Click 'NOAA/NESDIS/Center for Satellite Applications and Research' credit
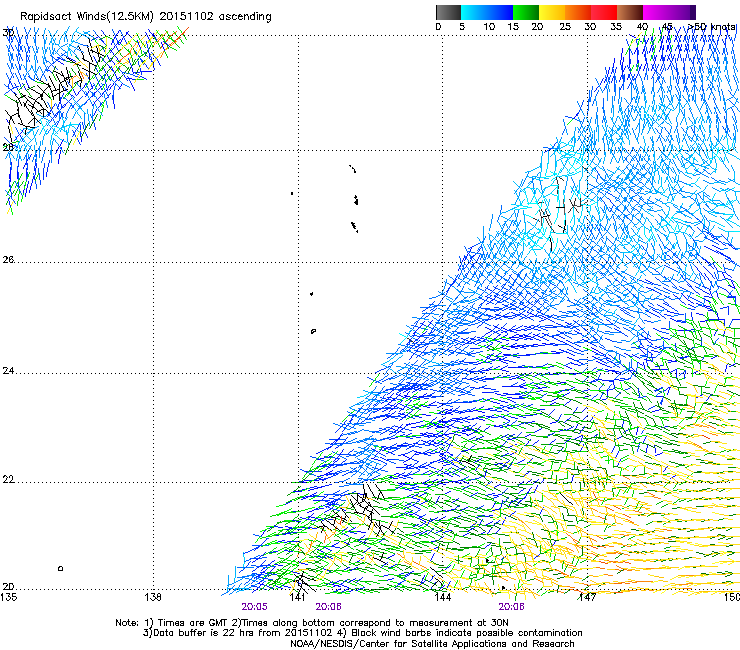This screenshot has width=740, height=650. pos(432,644)
